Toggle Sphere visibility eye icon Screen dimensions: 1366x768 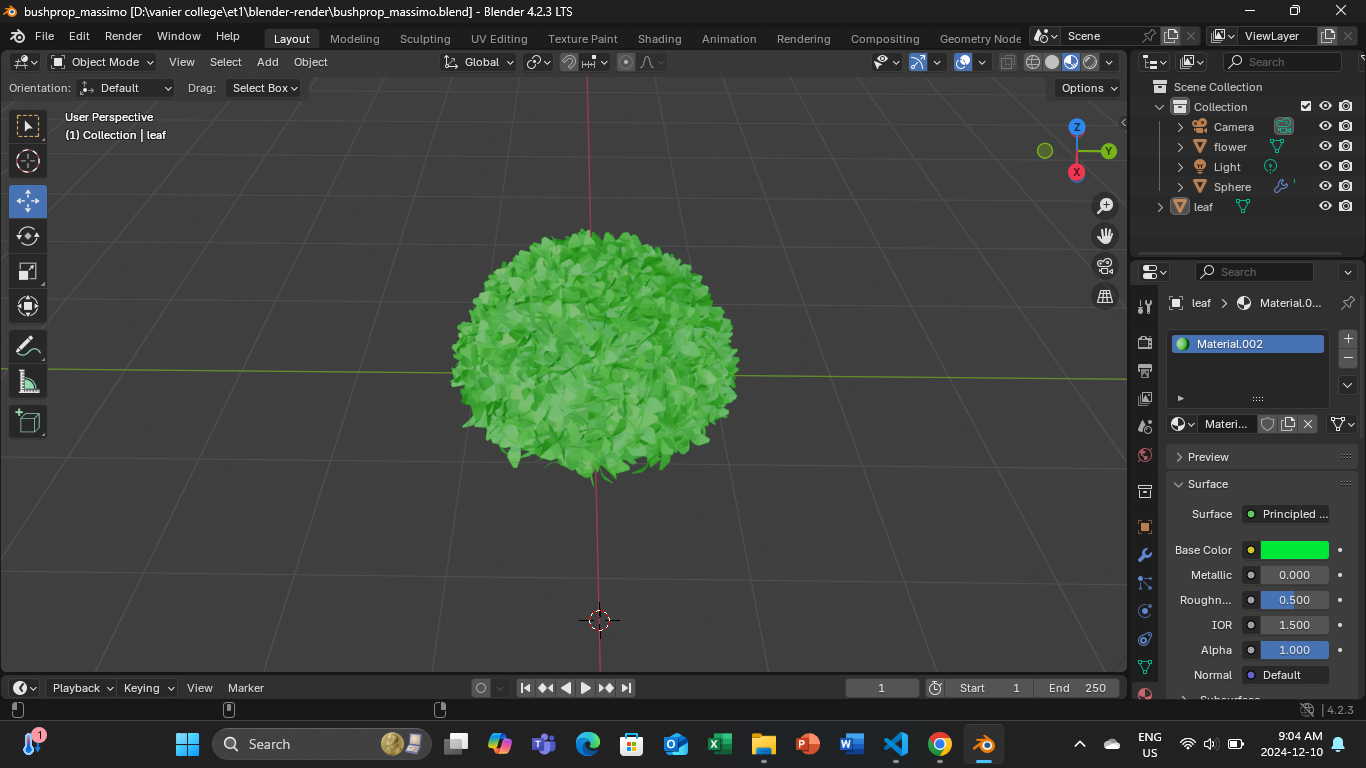click(1325, 187)
